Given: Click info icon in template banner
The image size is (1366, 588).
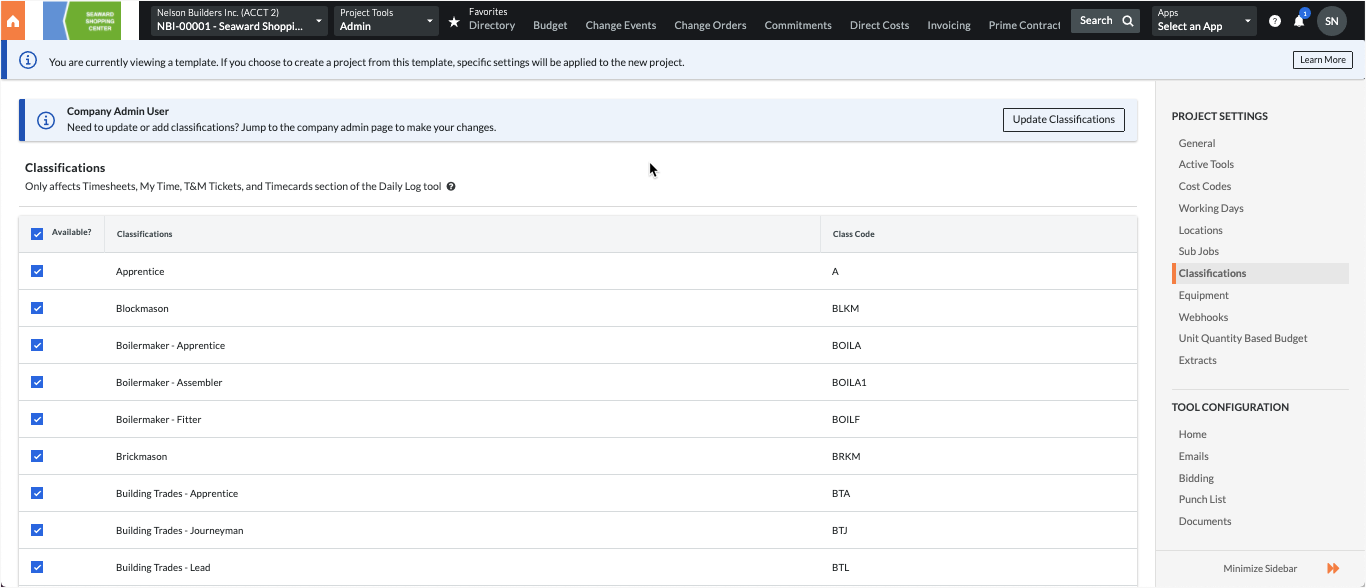Looking at the screenshot, I should pos(28,61).
